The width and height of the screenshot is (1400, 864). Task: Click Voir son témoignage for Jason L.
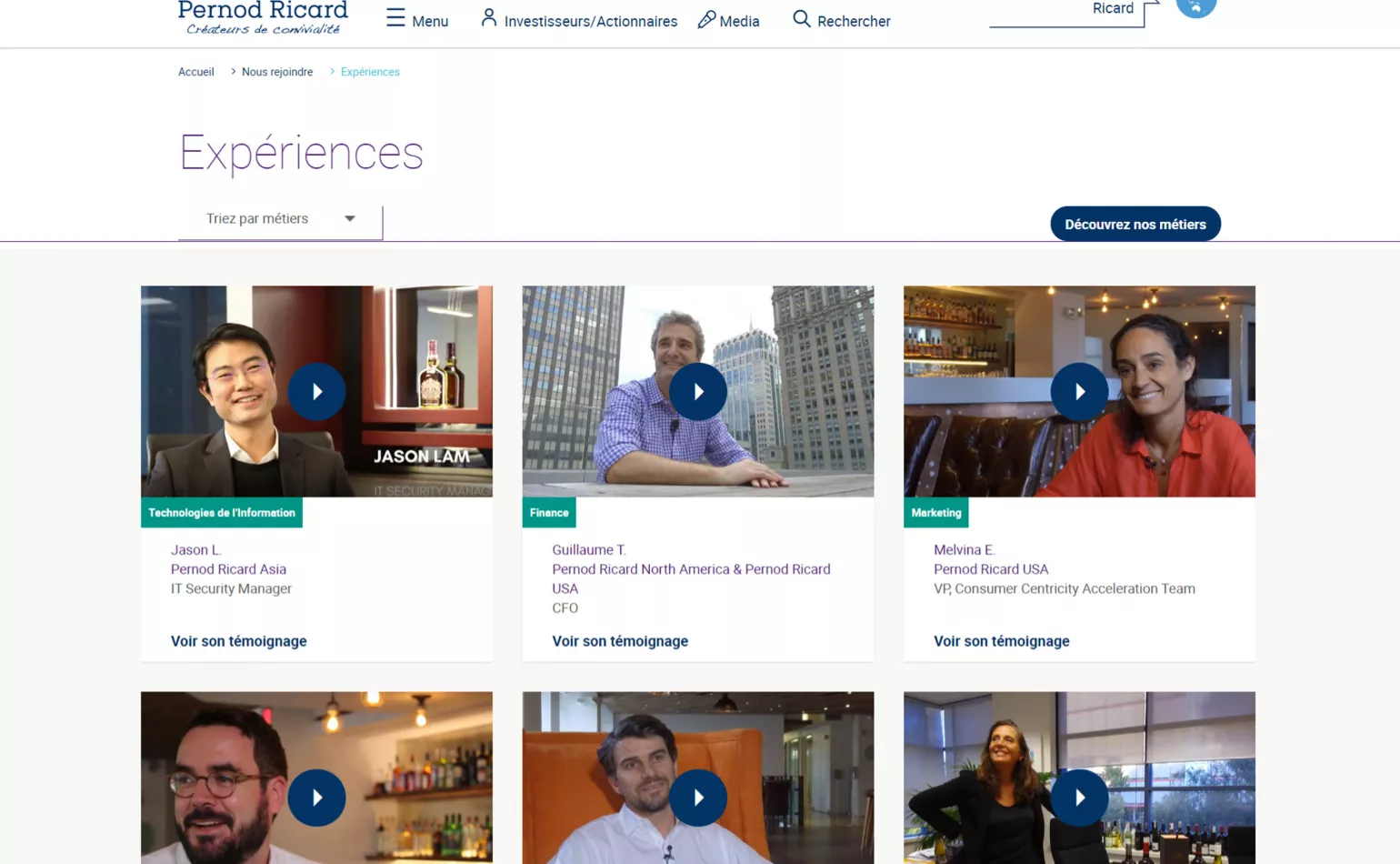(238, 641)
